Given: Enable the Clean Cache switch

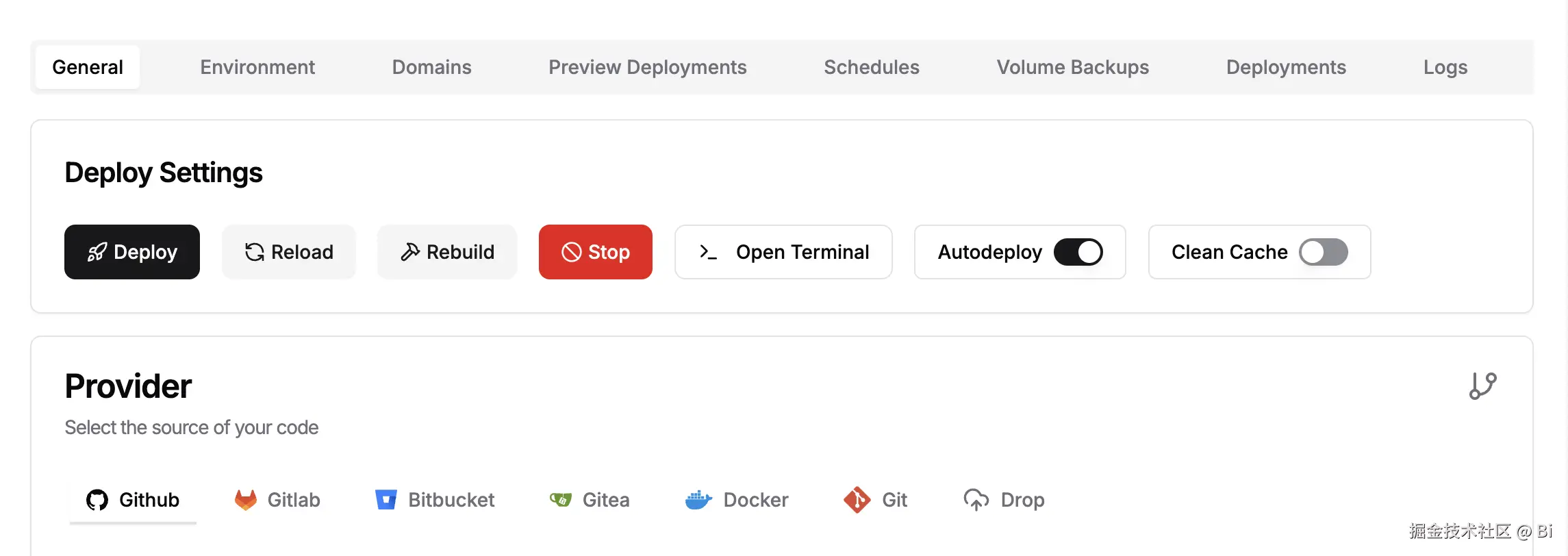Looking at the screenshot, I should [1324, 252].
